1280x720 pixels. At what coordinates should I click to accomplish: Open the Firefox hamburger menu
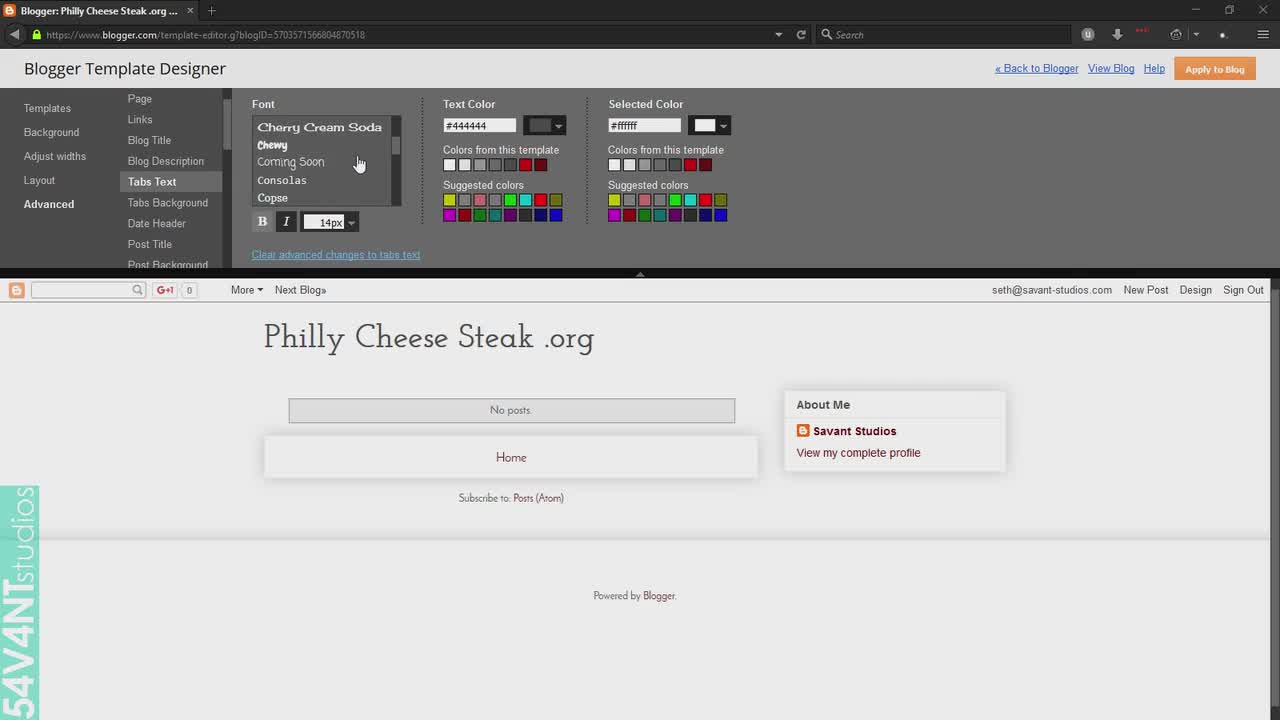click(x=1263, y=34)
